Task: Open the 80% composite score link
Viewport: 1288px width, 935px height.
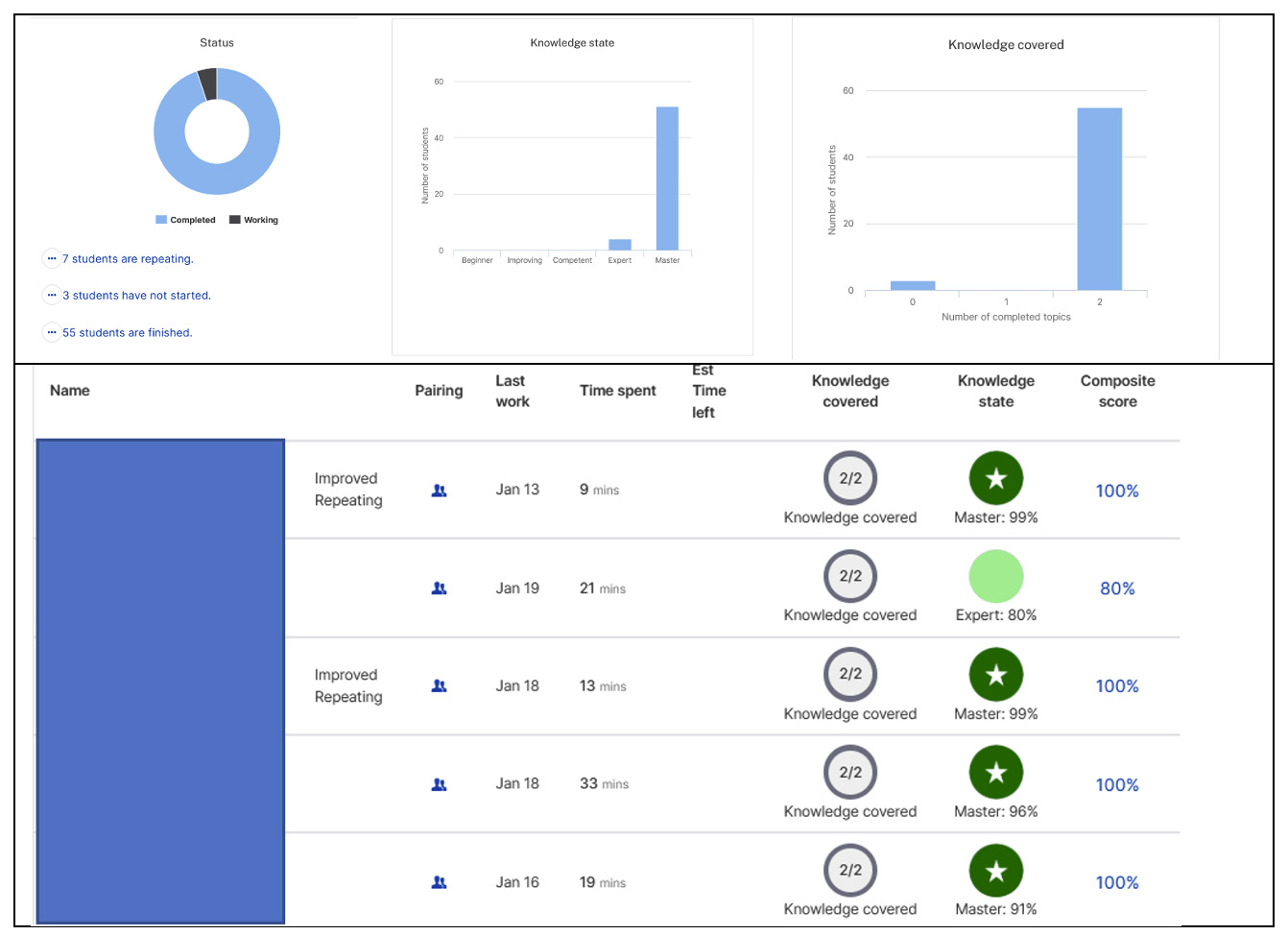Action: (1117, 588)
